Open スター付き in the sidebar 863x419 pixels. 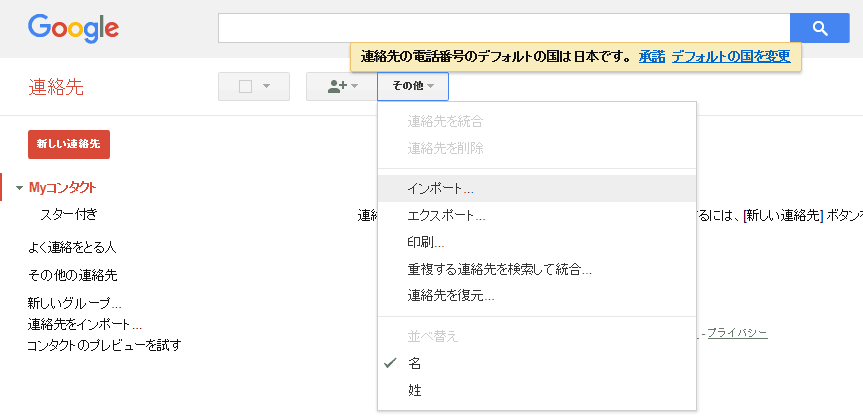[x=68, y=214]
